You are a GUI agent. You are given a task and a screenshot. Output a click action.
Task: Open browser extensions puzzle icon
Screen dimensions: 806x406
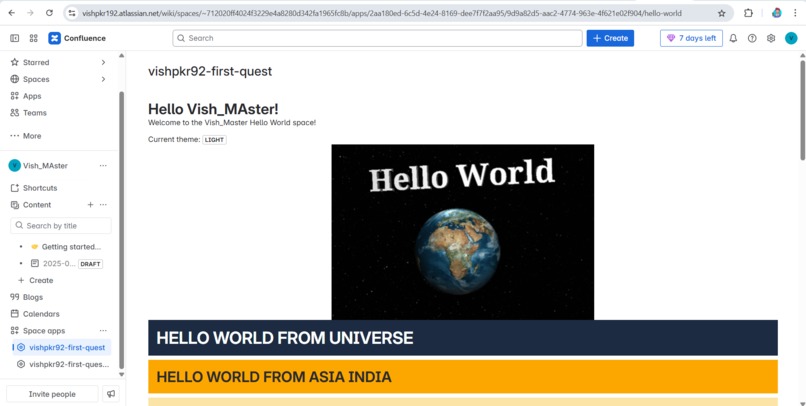(748, 13)
